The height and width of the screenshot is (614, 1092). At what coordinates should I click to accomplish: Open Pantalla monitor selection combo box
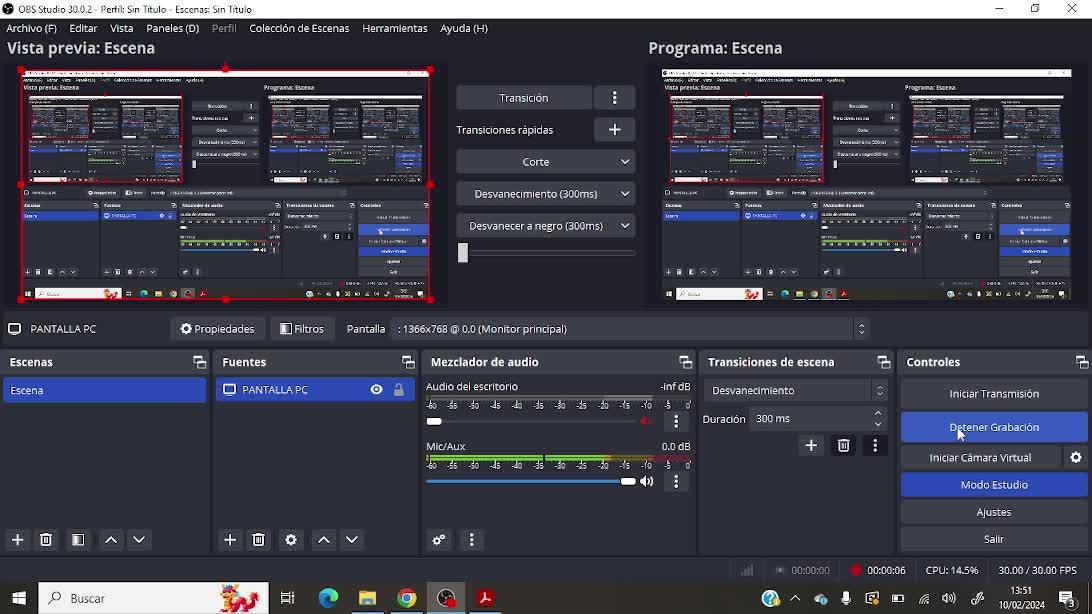632,329
